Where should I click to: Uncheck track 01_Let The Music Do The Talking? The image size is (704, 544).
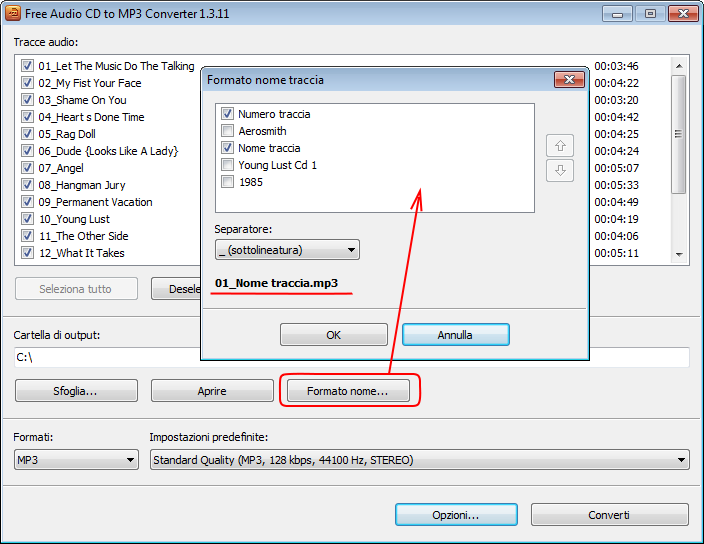pyautogui.click(x=27, y=66)
